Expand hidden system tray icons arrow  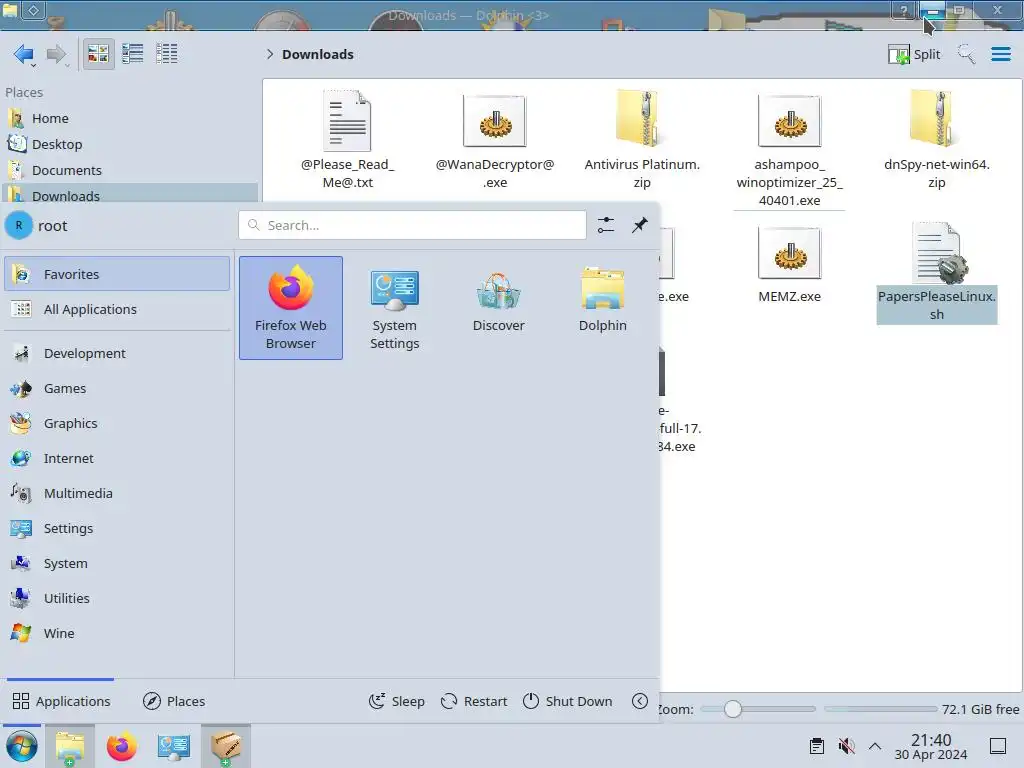(x=875, y=746)
